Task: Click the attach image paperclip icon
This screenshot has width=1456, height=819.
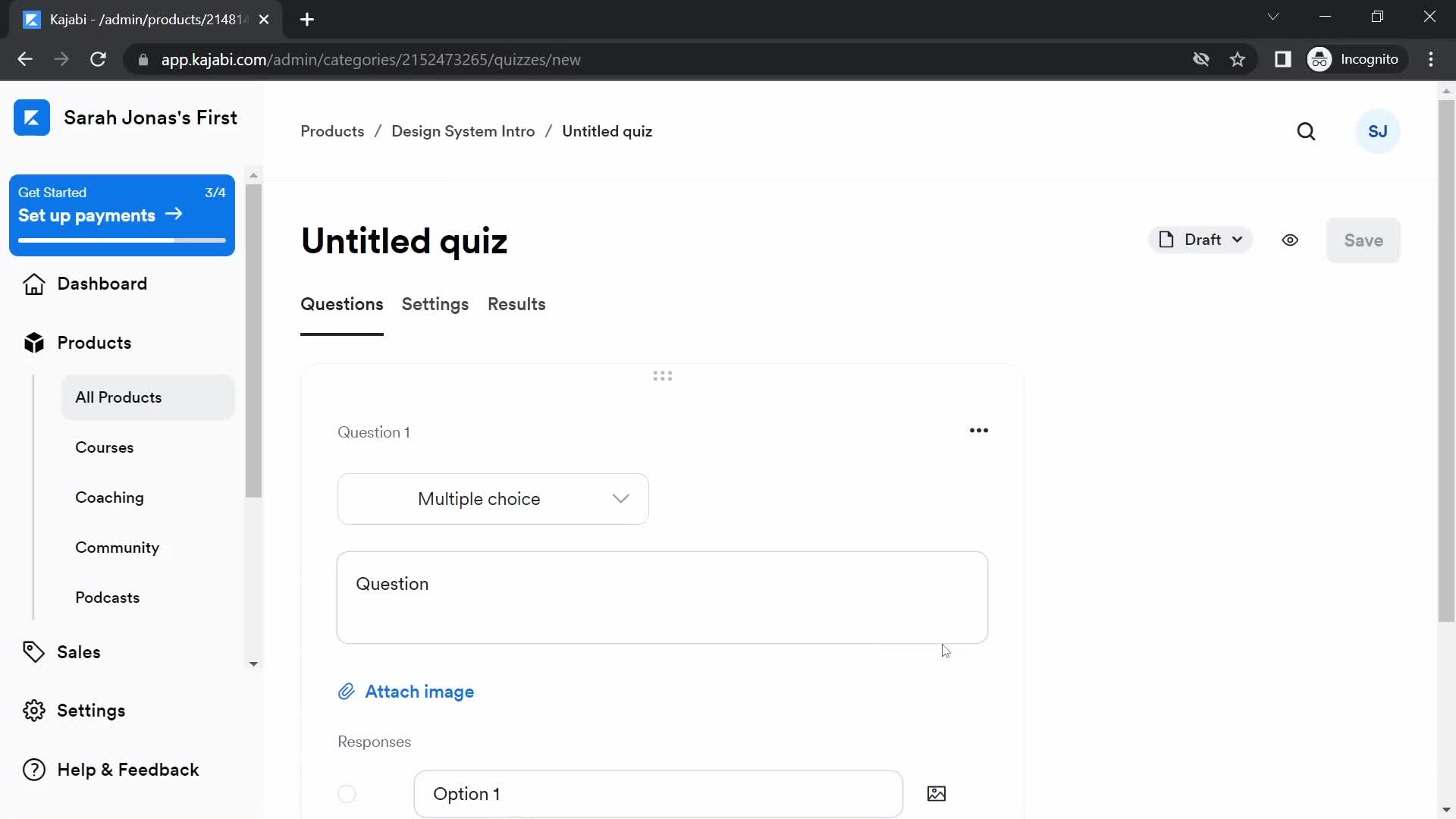Action: (346, 691)
